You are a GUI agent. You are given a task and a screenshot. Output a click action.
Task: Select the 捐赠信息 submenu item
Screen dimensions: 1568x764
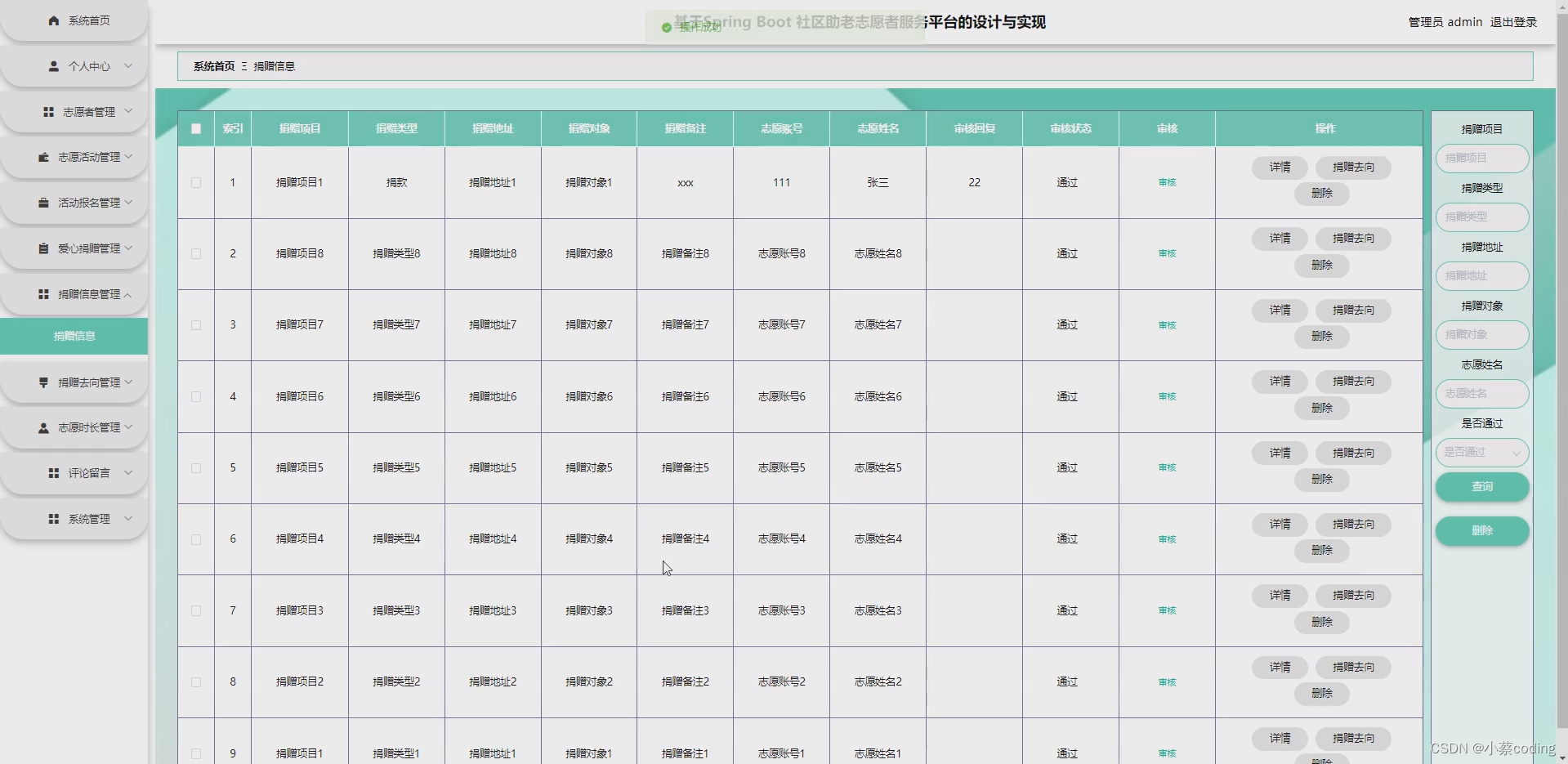point(74,336)
